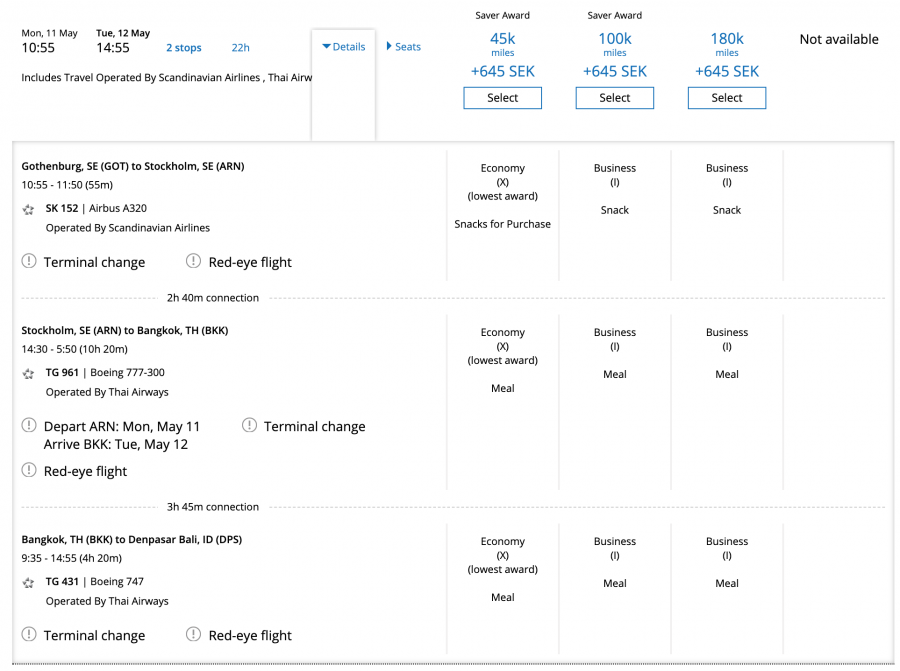Click Red-eye flight info icon for TG 961
Screen dimensions: 900x671
tap(29, 471)
